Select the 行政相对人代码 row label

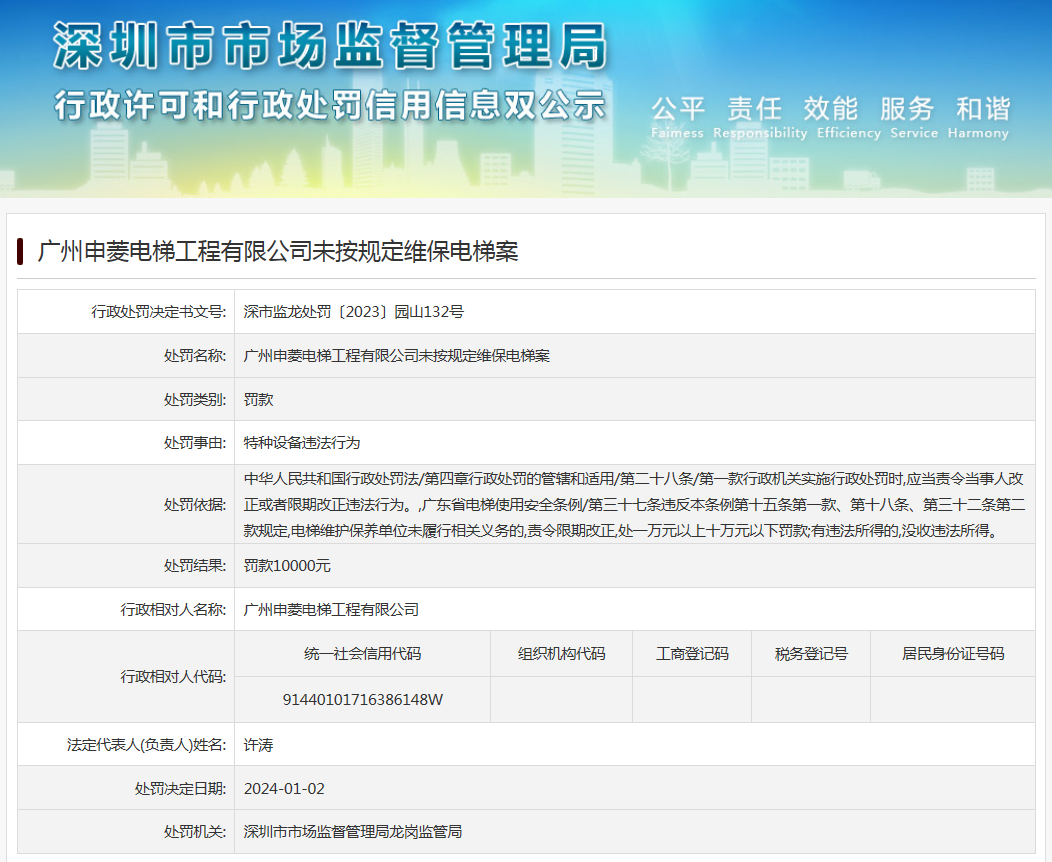point(173,676)
